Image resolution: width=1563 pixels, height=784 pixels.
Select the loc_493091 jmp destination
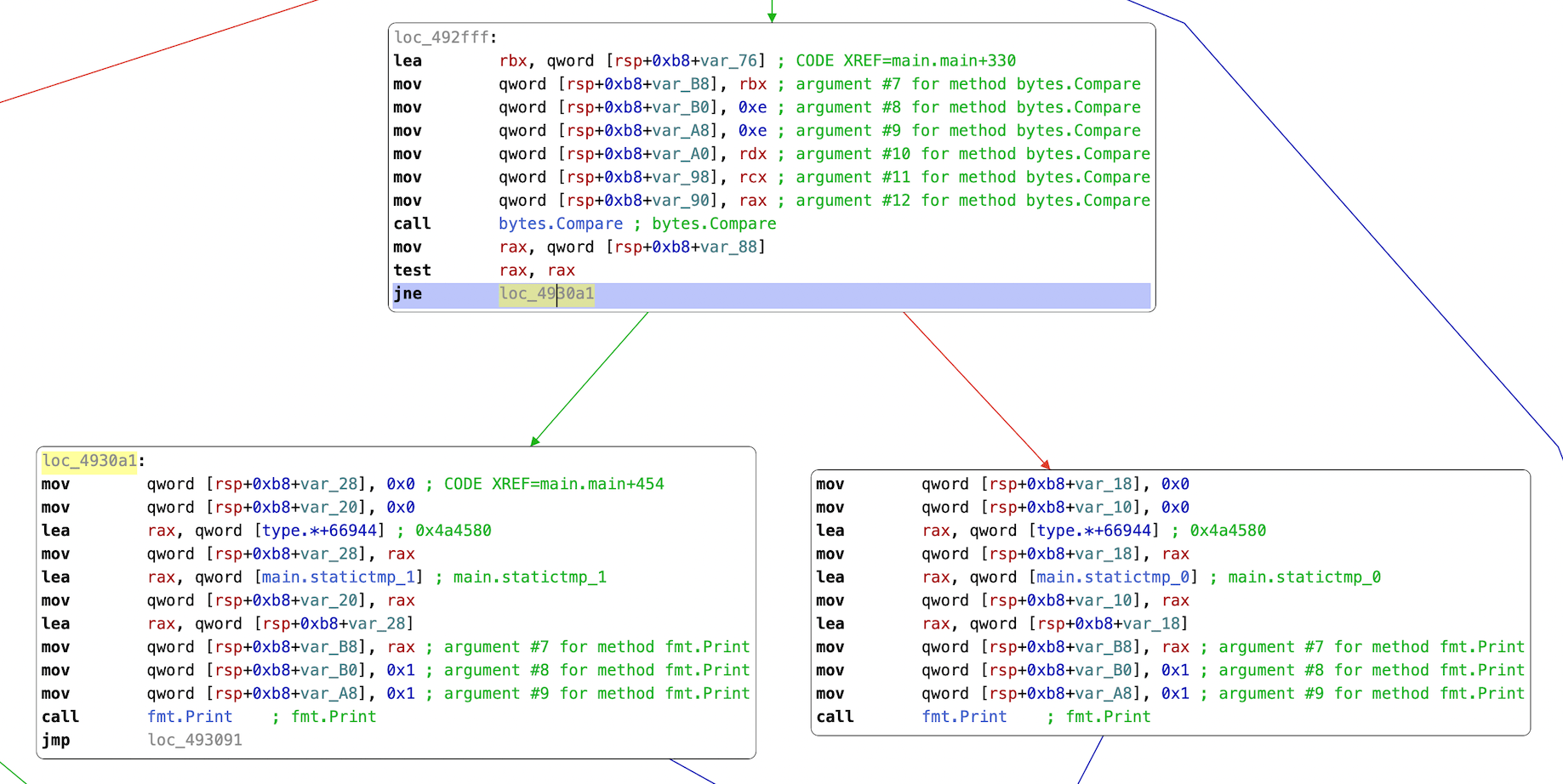[x=195, y=740]
